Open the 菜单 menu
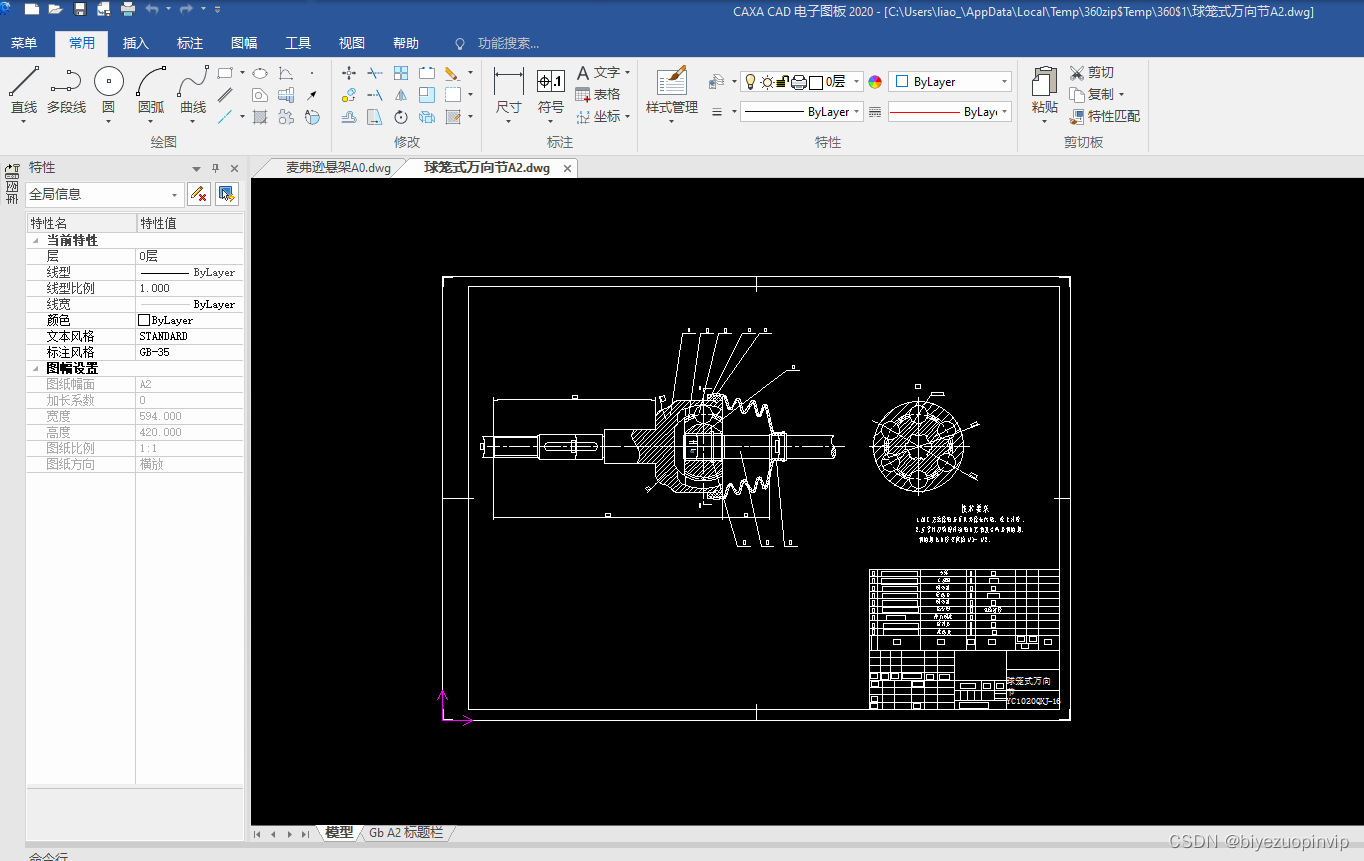Image resolution: width=1364 pixels, height=861 pixels. point(23,43)
